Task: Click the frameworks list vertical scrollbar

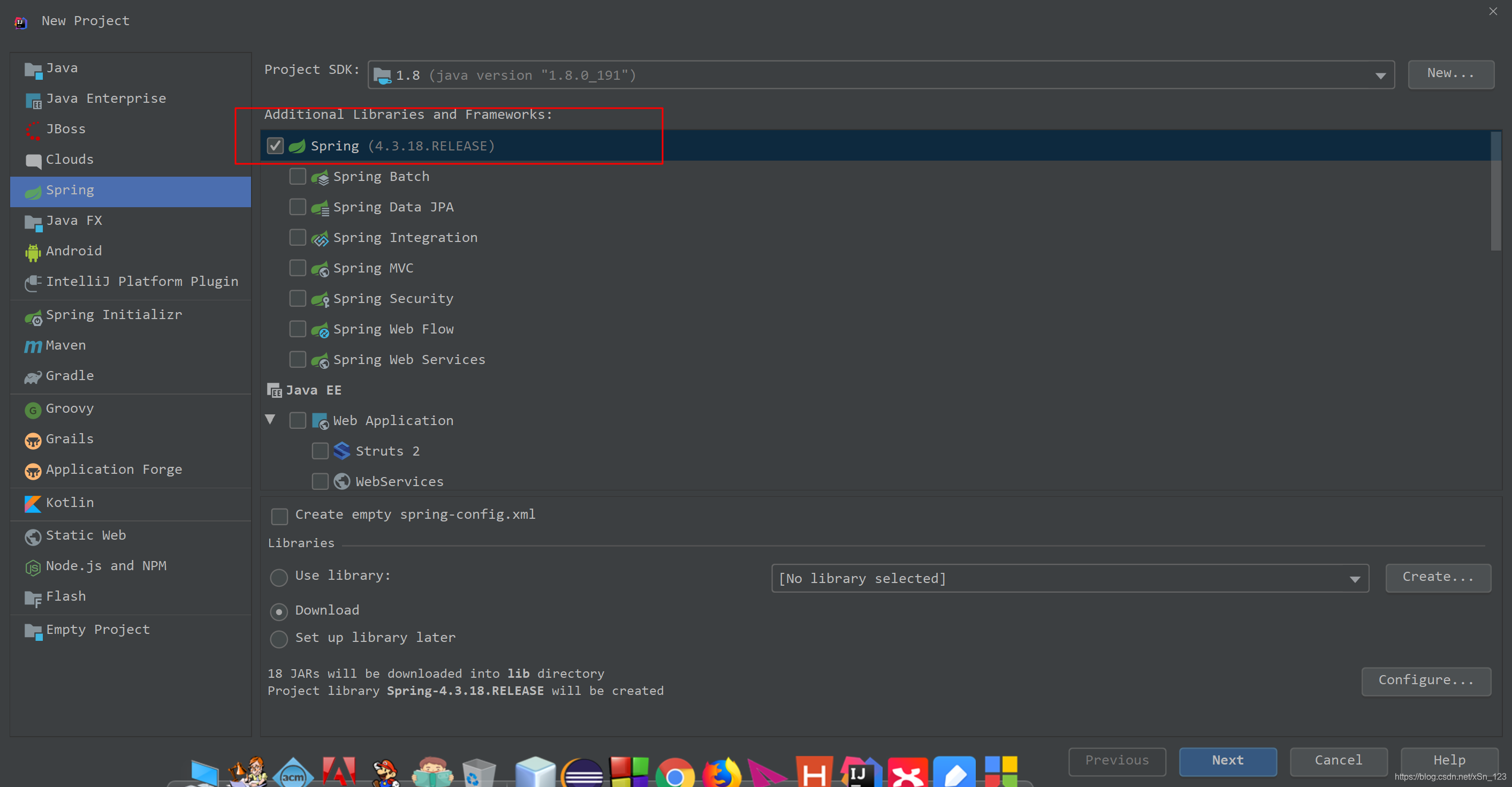Action: tap(1495, 192)
